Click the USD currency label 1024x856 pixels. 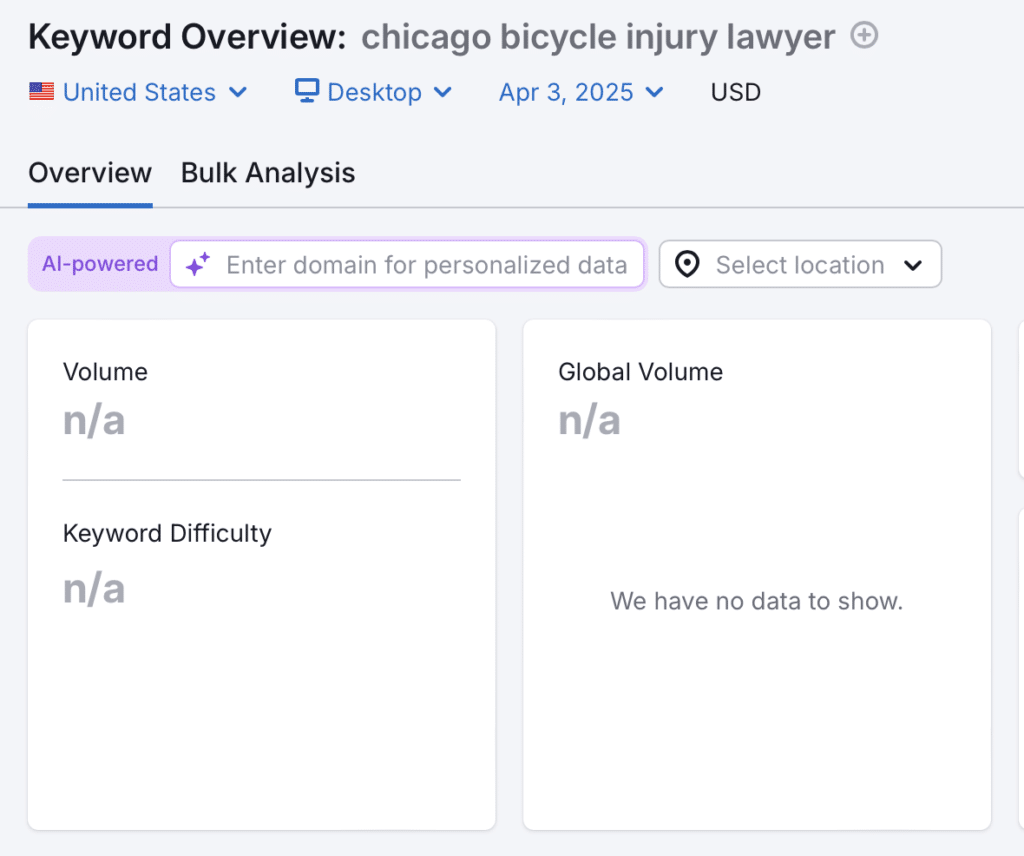[x=736, y=92]
